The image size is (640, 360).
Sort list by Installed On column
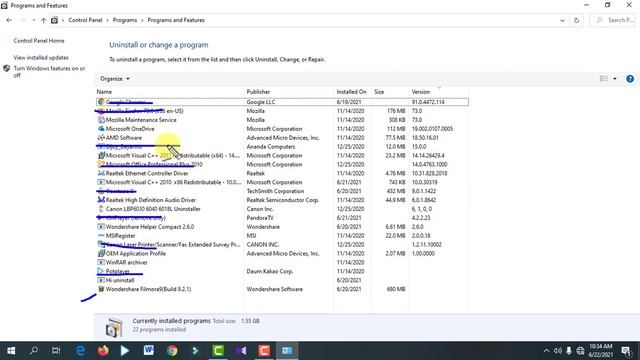click(x=351, y=92)
